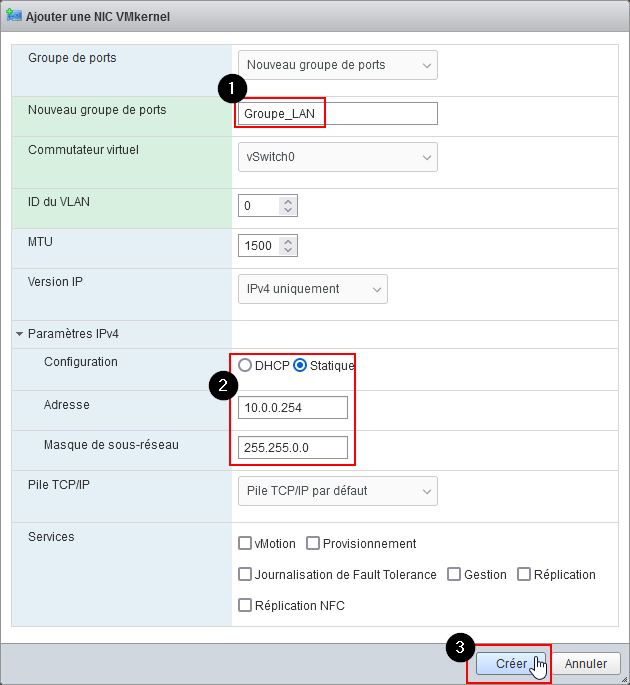Increase the MTU with up arrow

287,241
